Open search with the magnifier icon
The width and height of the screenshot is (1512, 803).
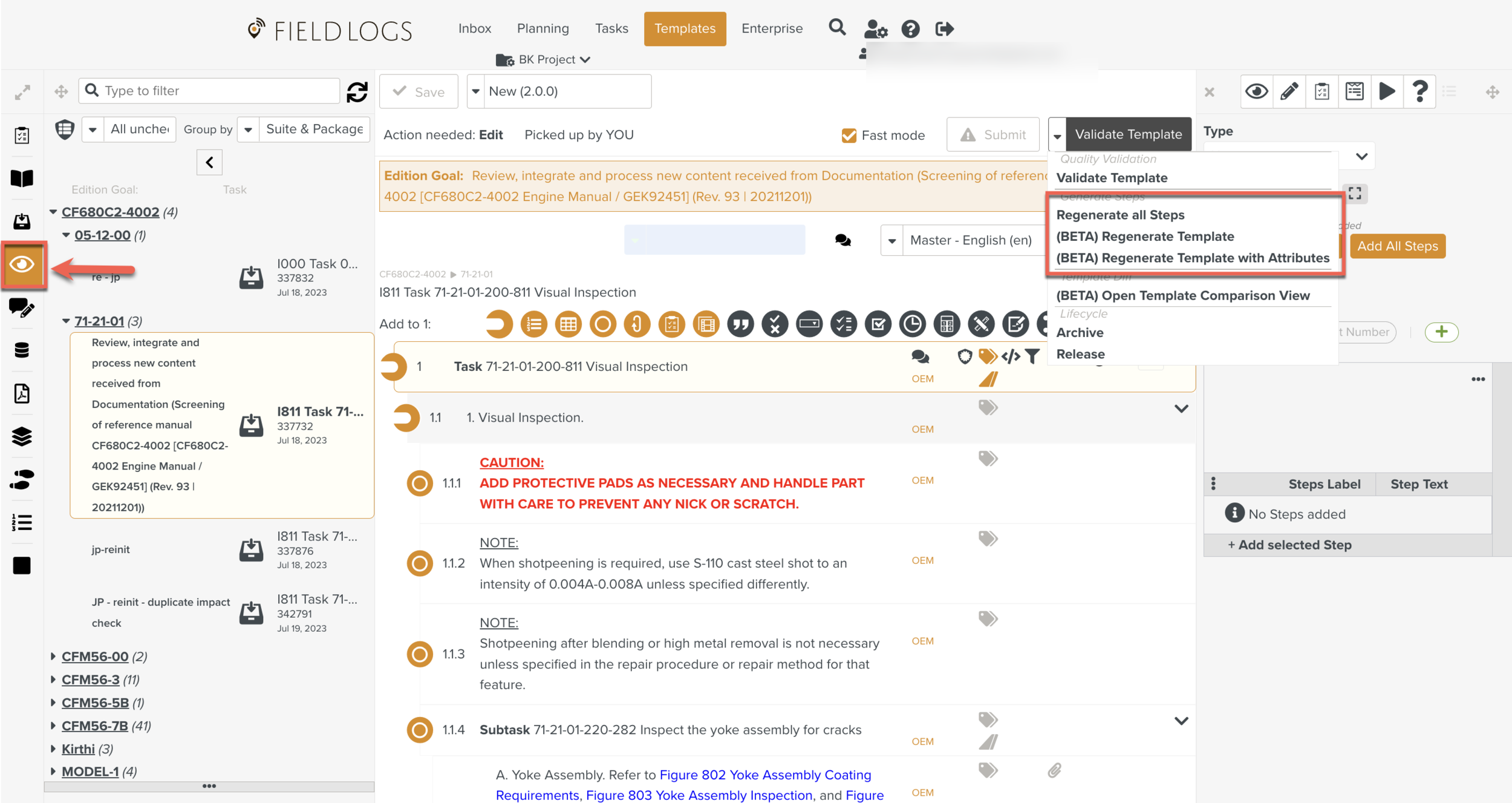tap(837, 28)
